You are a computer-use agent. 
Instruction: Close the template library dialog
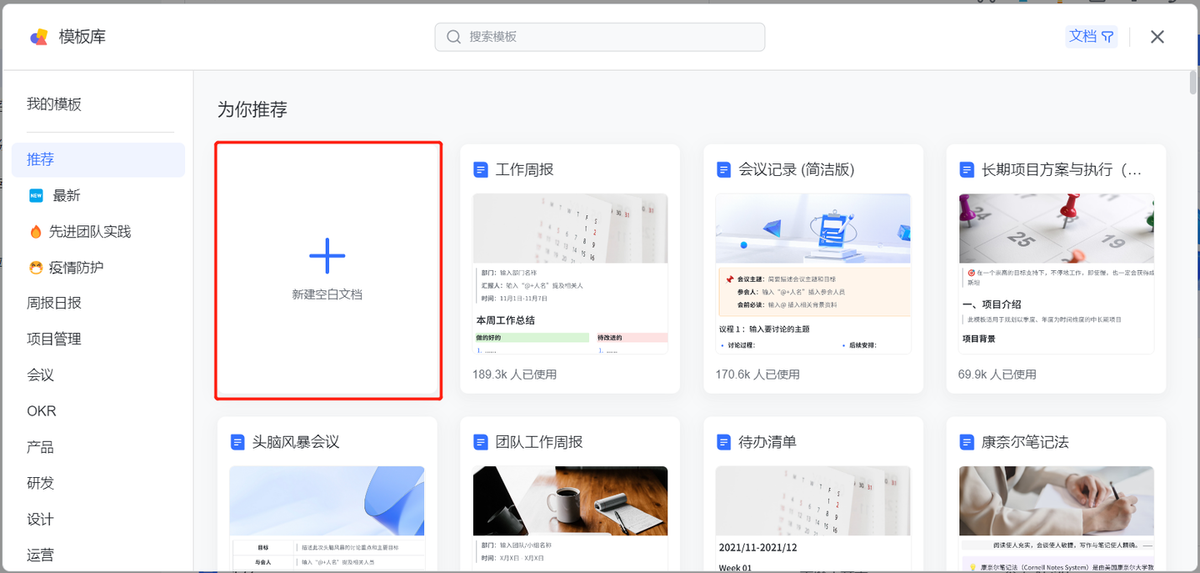[x=1157, y=37]
